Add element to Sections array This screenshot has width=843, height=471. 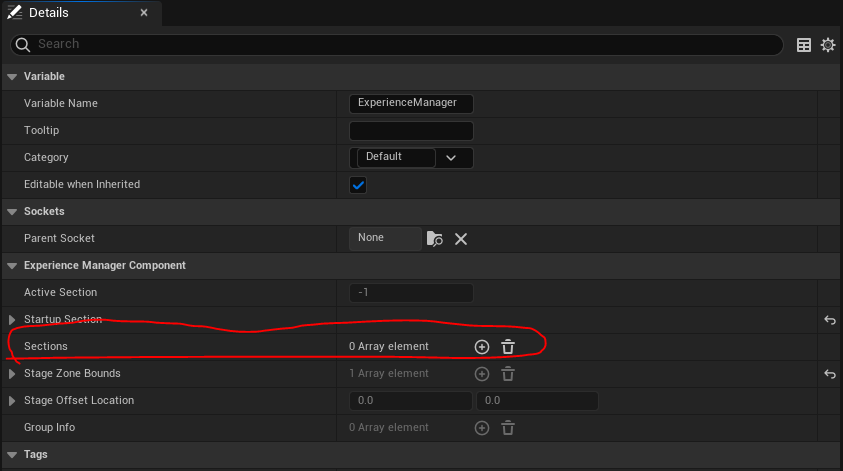coord(481,346)
